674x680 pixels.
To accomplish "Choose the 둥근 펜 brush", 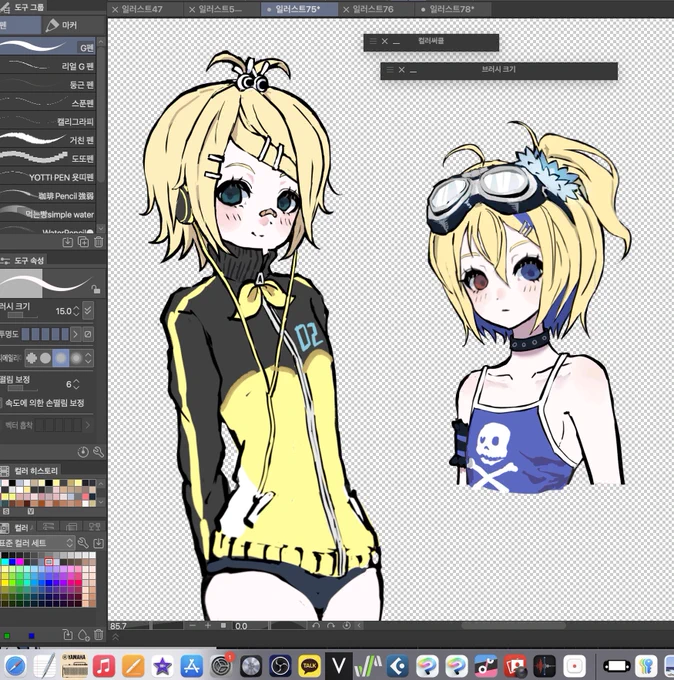I will pos(48,85).
